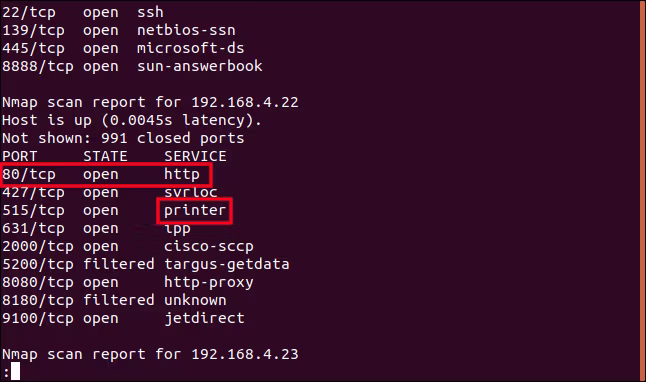Viewport: 646px width, 382px height.
Task: Click the 9100/tcp port entry
Action: 38,319
